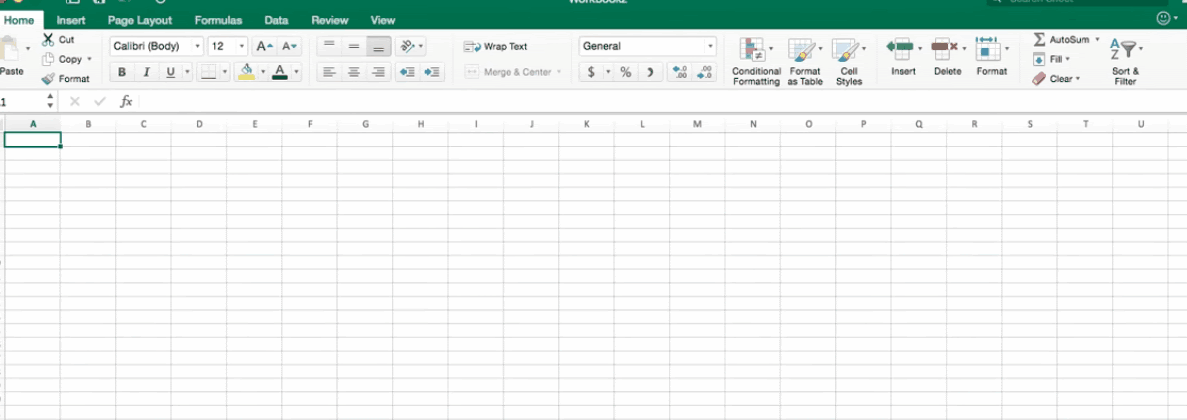Select column D header
Screen dimensions: 1187x420
coord(199,123)
